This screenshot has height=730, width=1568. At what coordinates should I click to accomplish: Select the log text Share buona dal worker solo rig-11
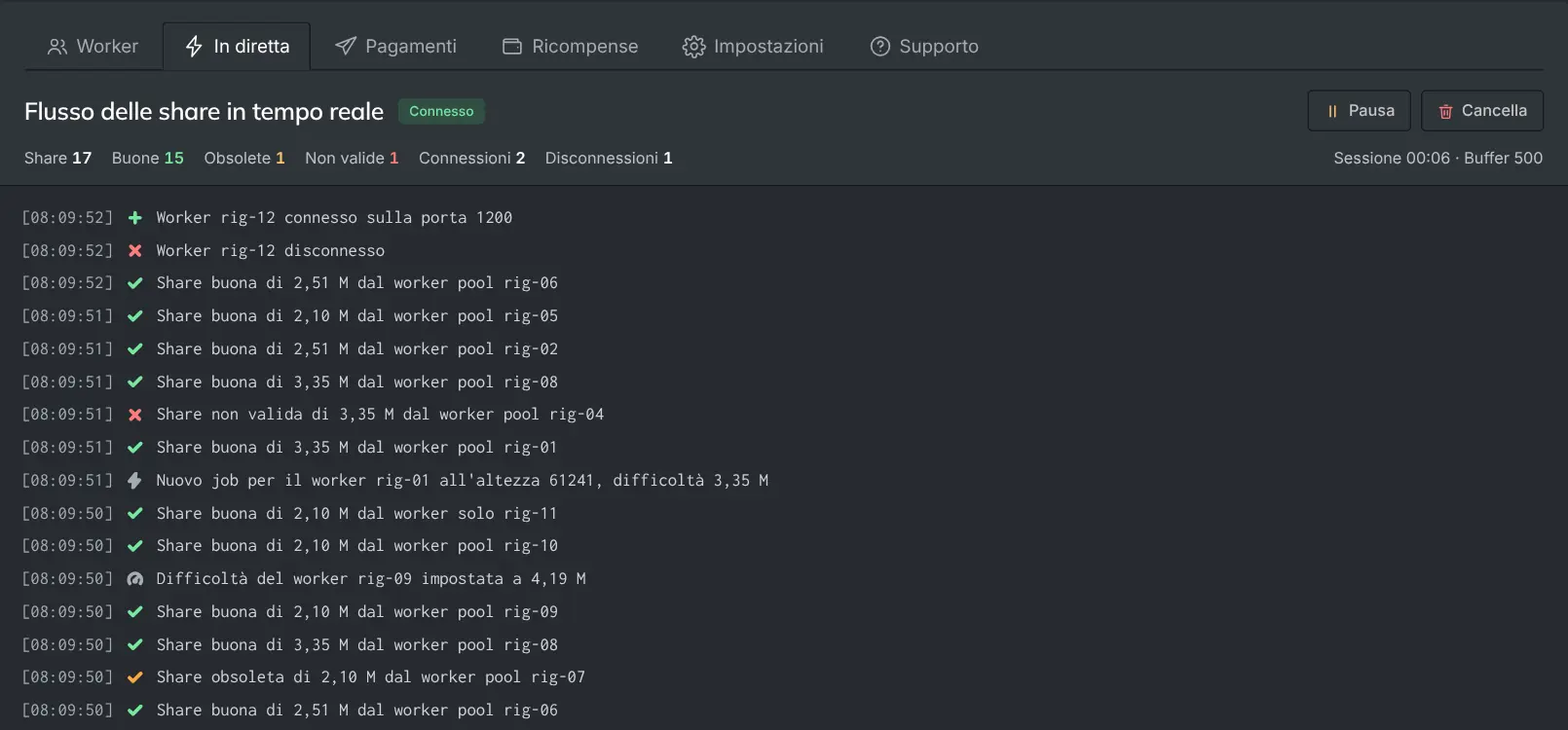coord(357,514)
